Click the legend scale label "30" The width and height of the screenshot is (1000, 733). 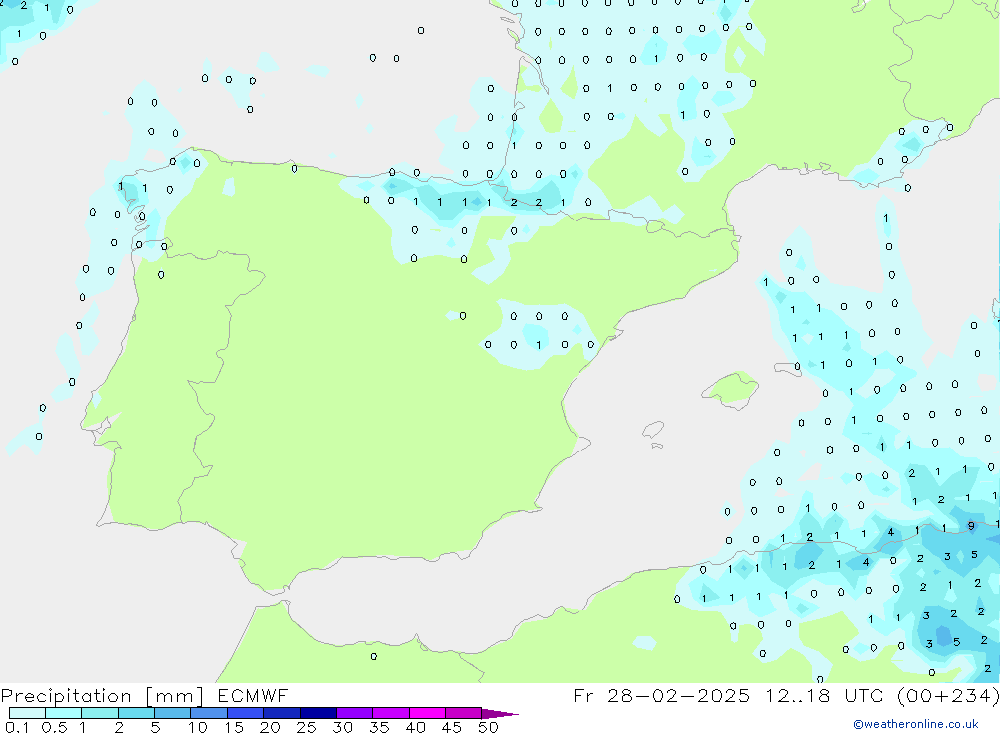pyautogui.click(x=342, y=727)
